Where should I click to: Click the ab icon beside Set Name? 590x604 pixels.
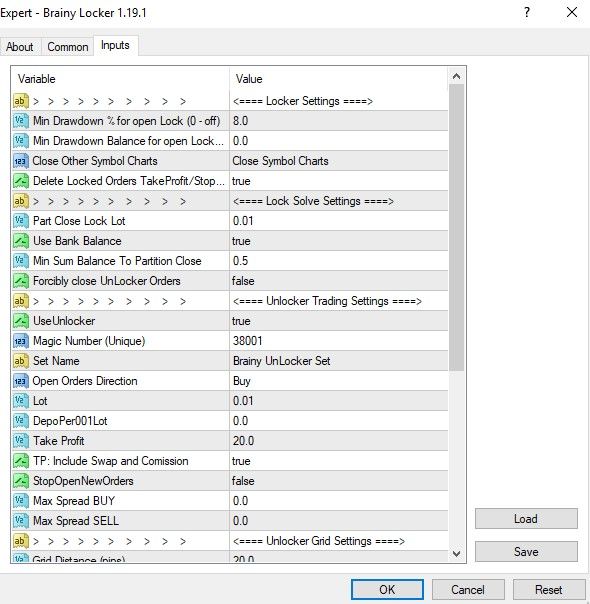pos(20,361)
